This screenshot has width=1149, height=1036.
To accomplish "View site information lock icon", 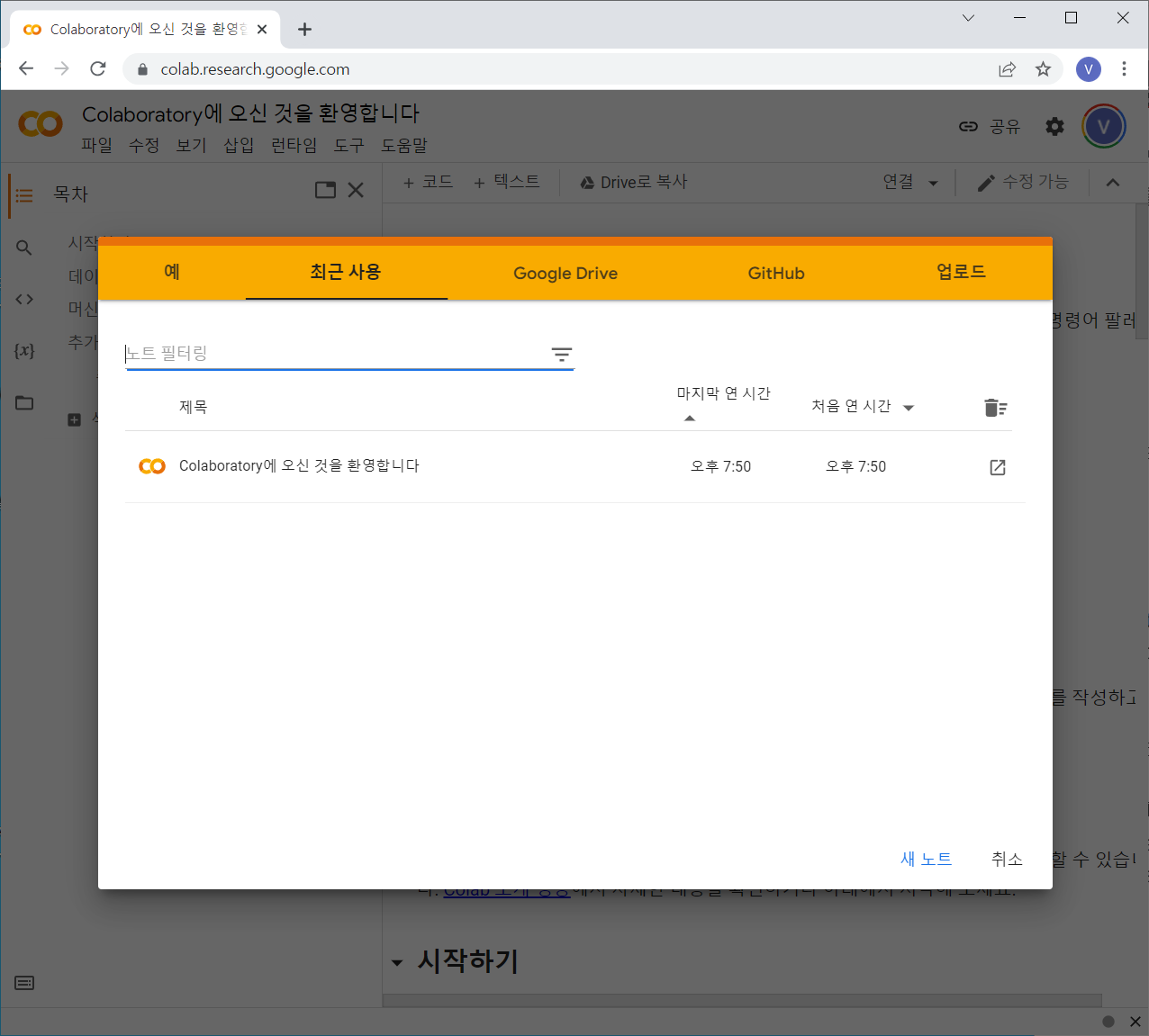I will [x=141, y=69].
